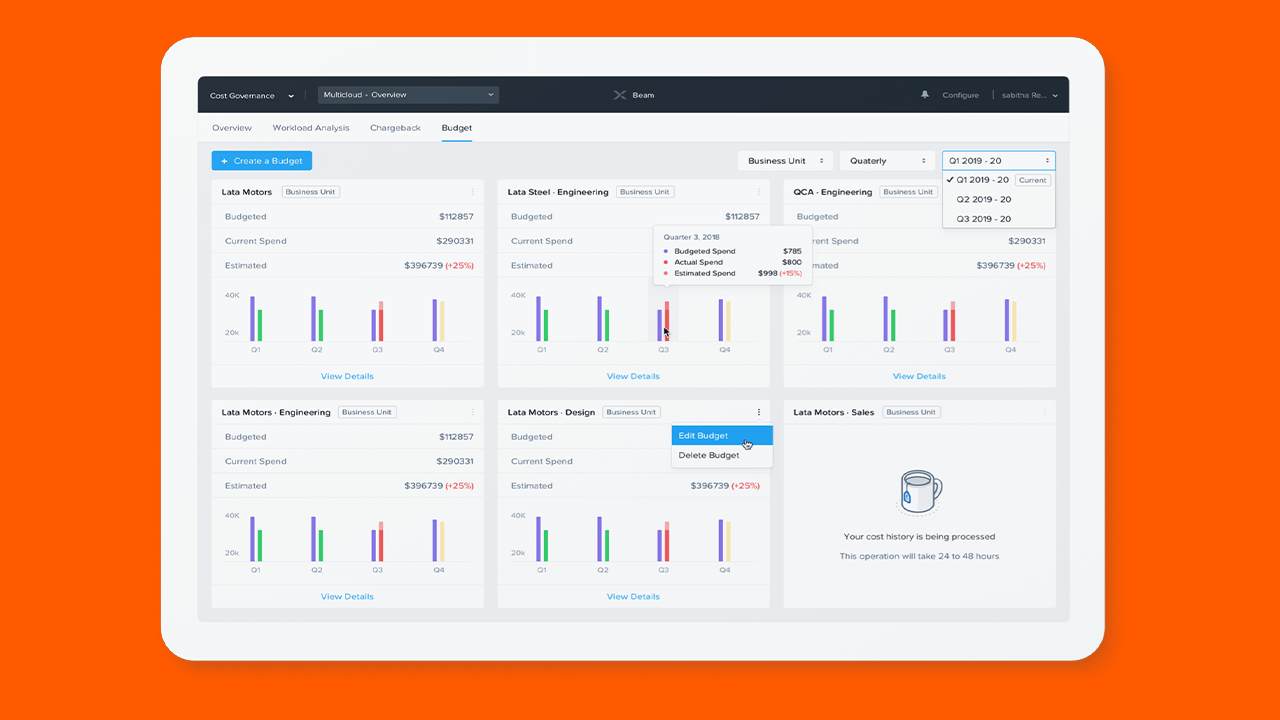This screenshot has width=1280, height=720.
Task: Click 'Your cost history is being processed' message
Action: click(919, 537)
